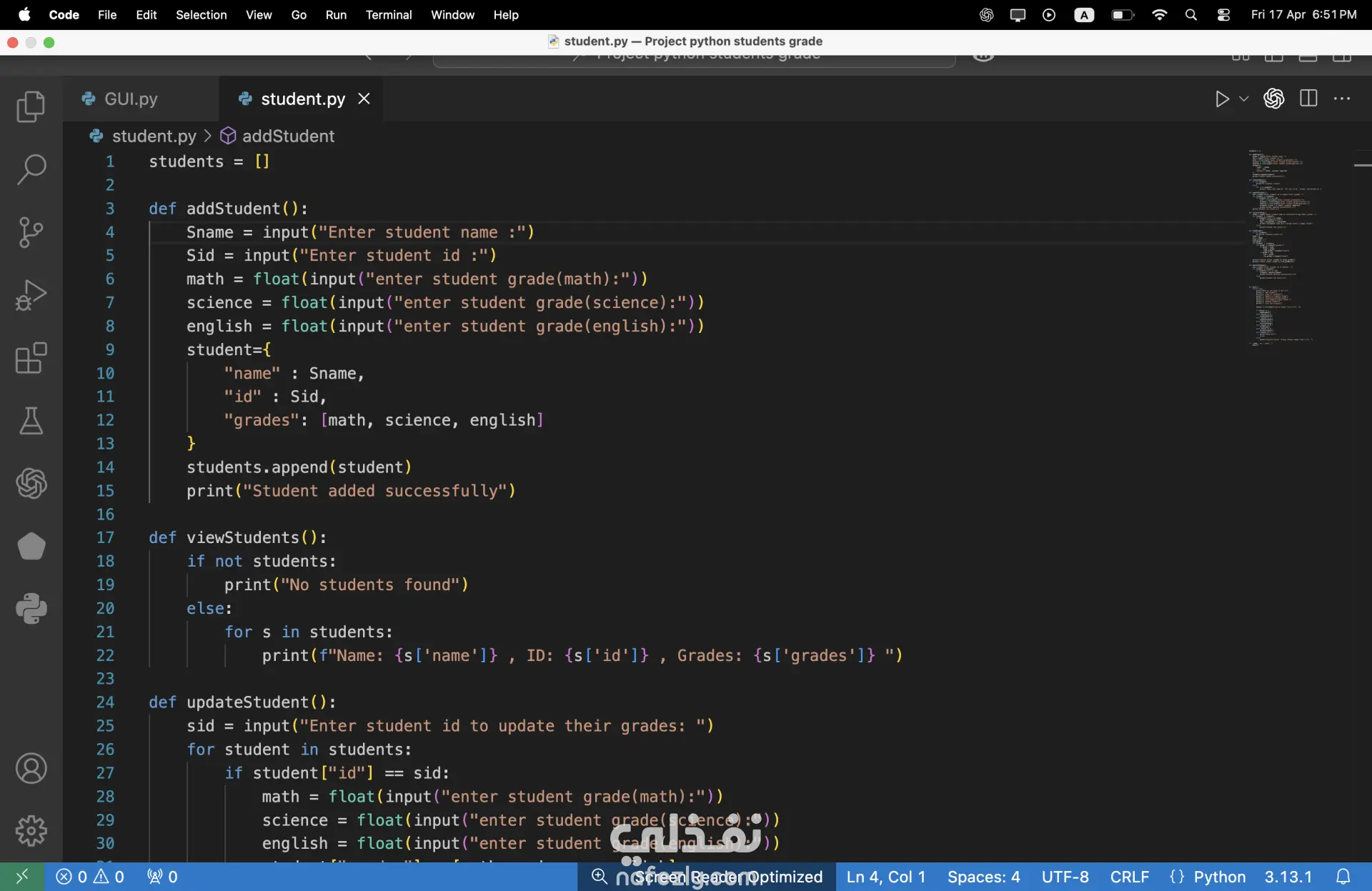
Task: Open notifications bell
Action: (x=1343, y=877)
